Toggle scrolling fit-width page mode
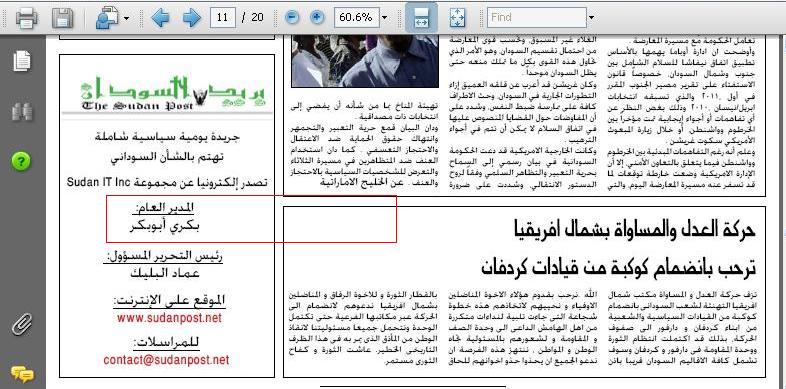Image resolution: width=786 pixels, height=389 pixels. 421,18
